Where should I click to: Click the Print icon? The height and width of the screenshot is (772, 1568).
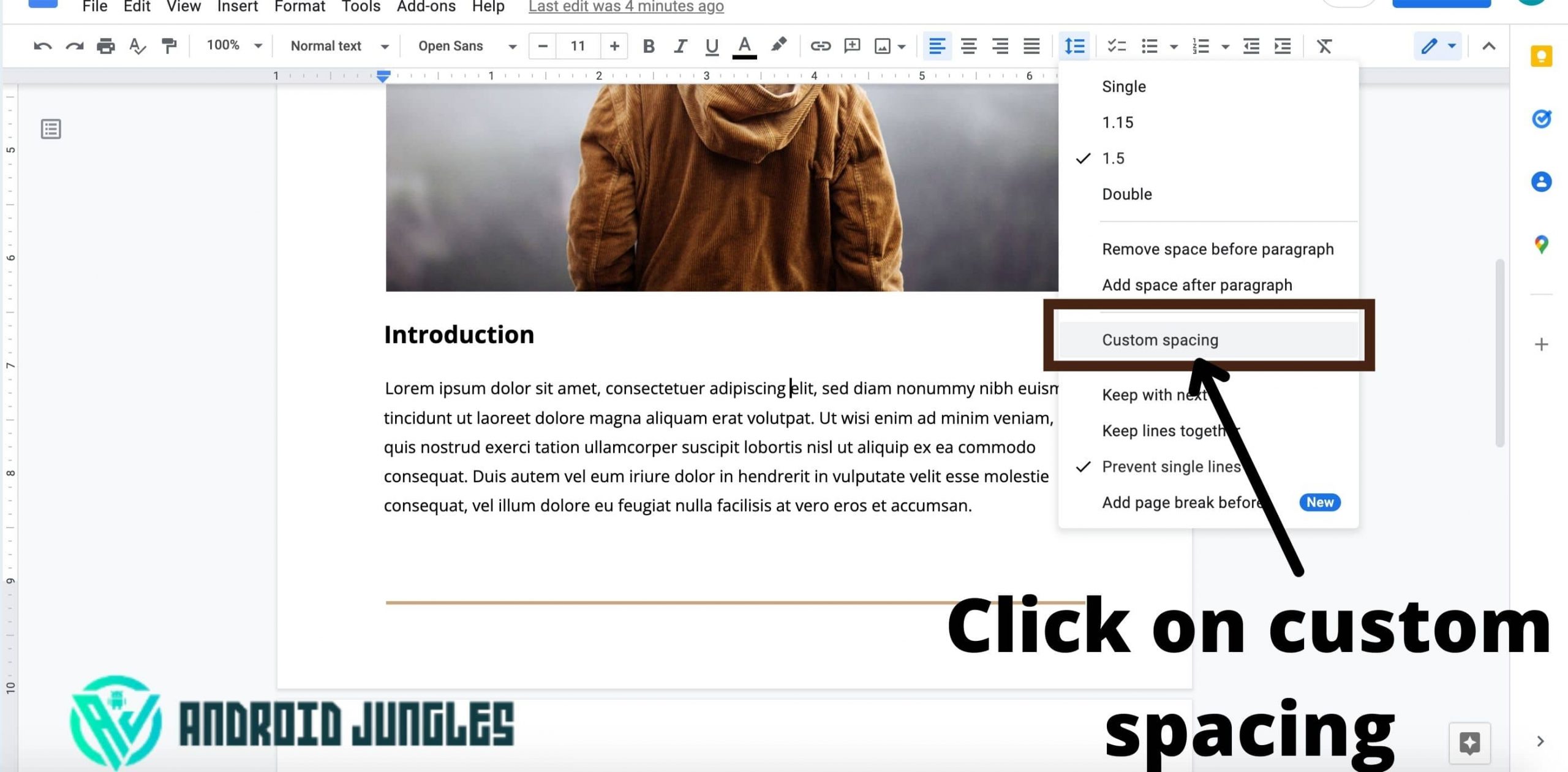click(106, 46)
